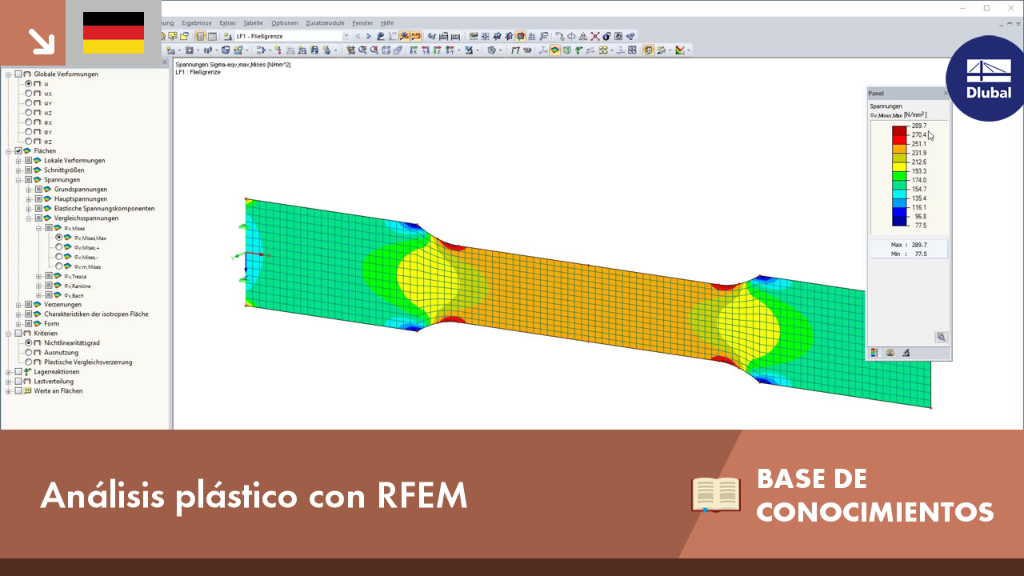Expand the Grundspannungen node
1024x576 pixels.
[29, 189]
